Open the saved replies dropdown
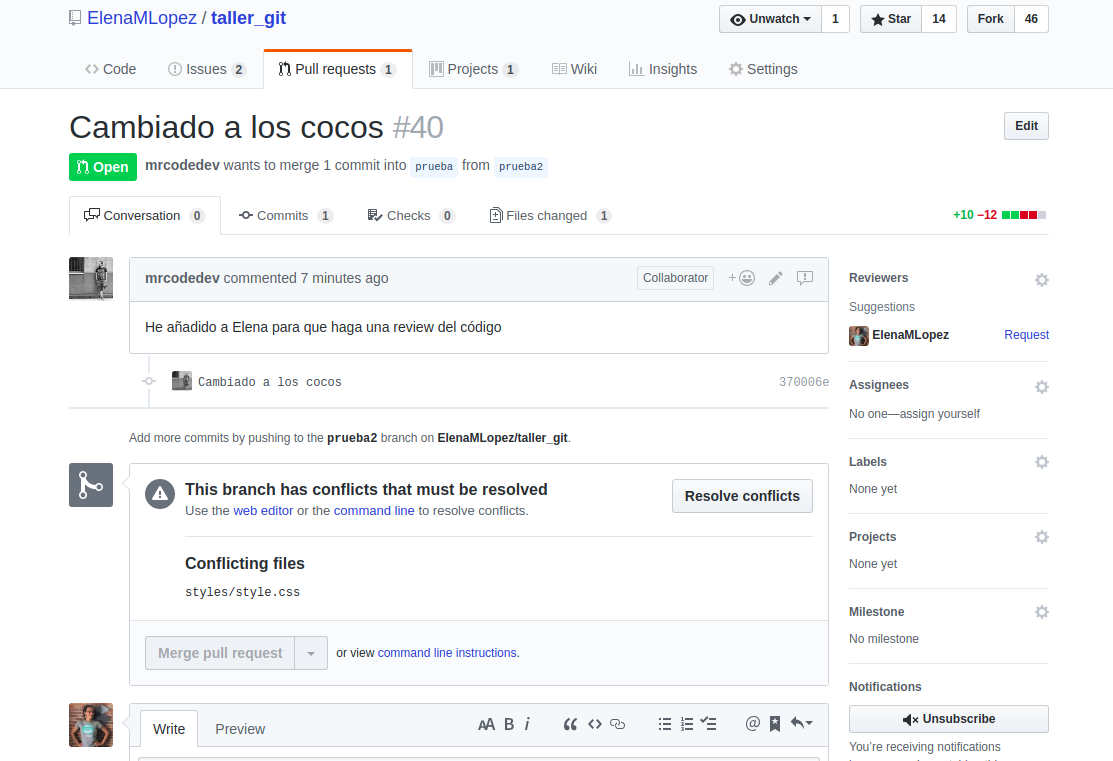 pos(801,723)
